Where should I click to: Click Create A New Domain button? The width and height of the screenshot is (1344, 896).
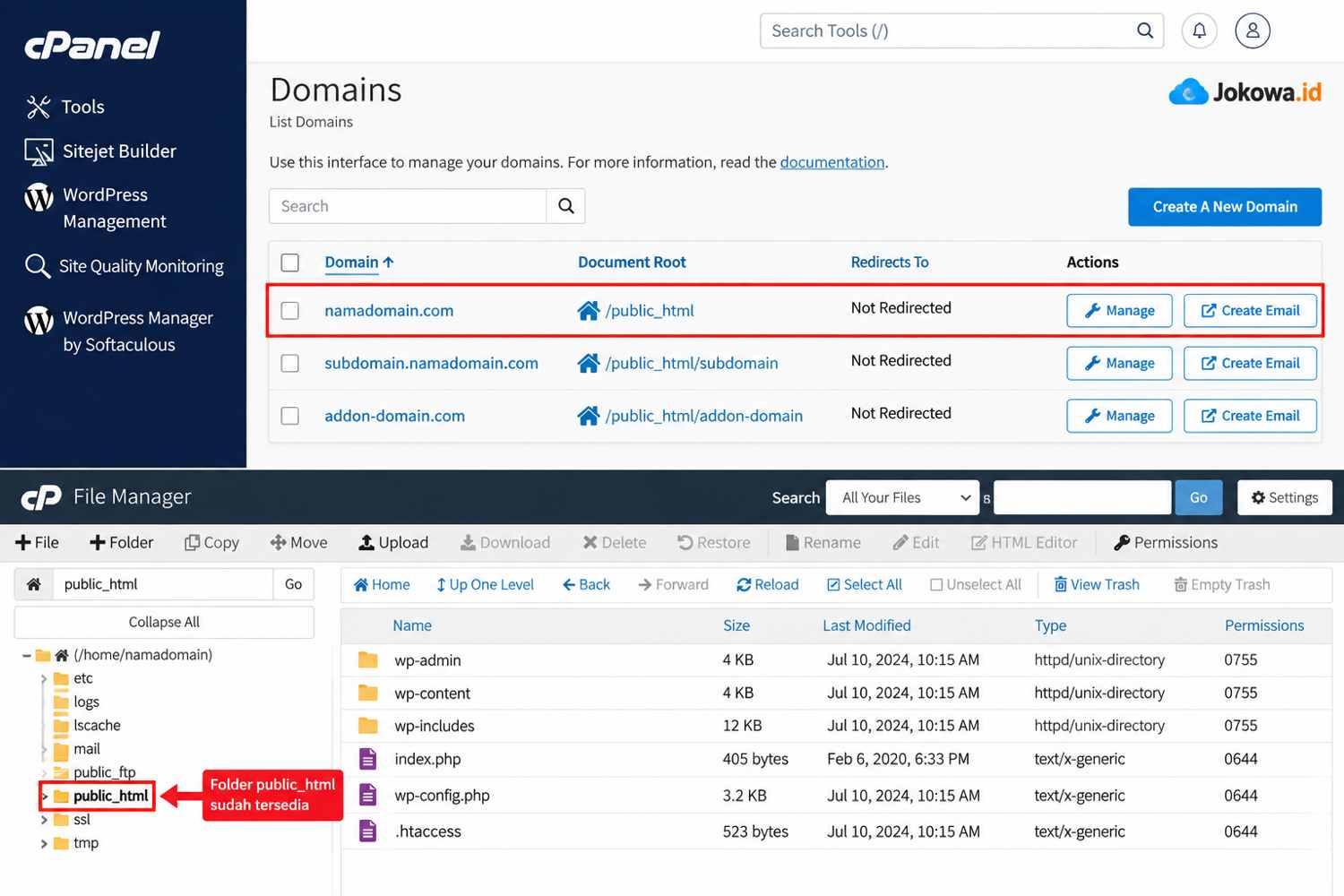click(x=1225, y=207)
